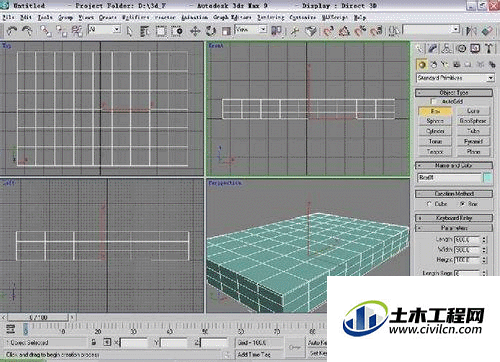Open the Modify command panel tab
The width and height of the screenshot is (500, 362).
[x=433, y=49]
